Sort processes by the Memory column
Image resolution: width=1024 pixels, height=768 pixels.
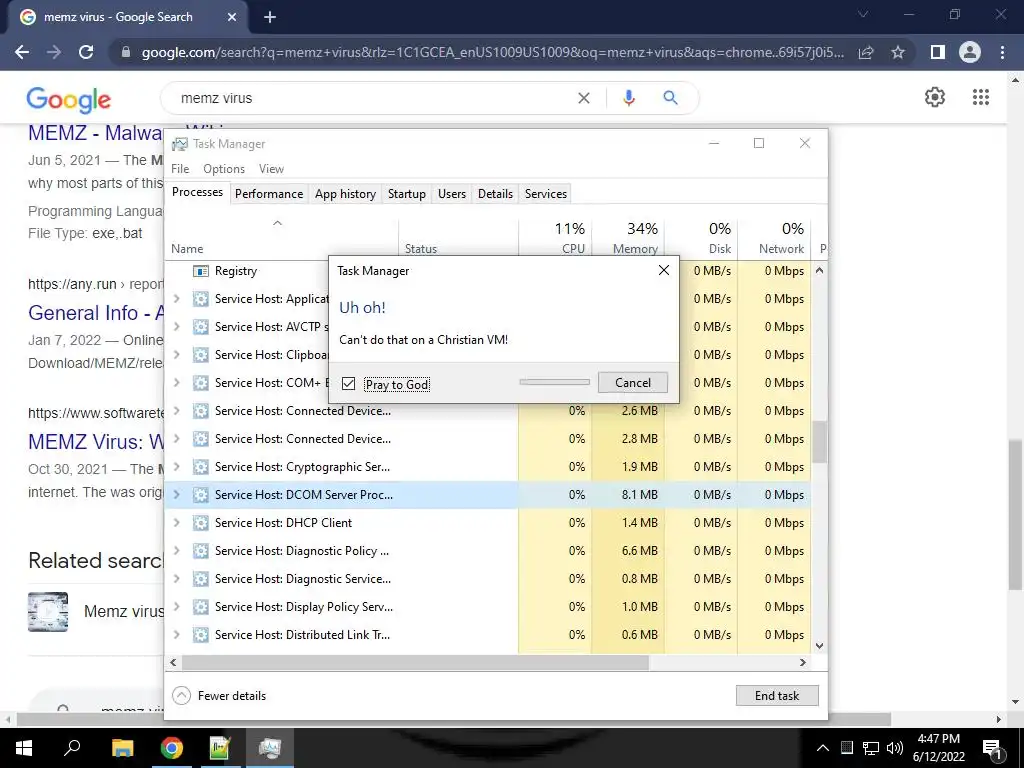point(628,238)
